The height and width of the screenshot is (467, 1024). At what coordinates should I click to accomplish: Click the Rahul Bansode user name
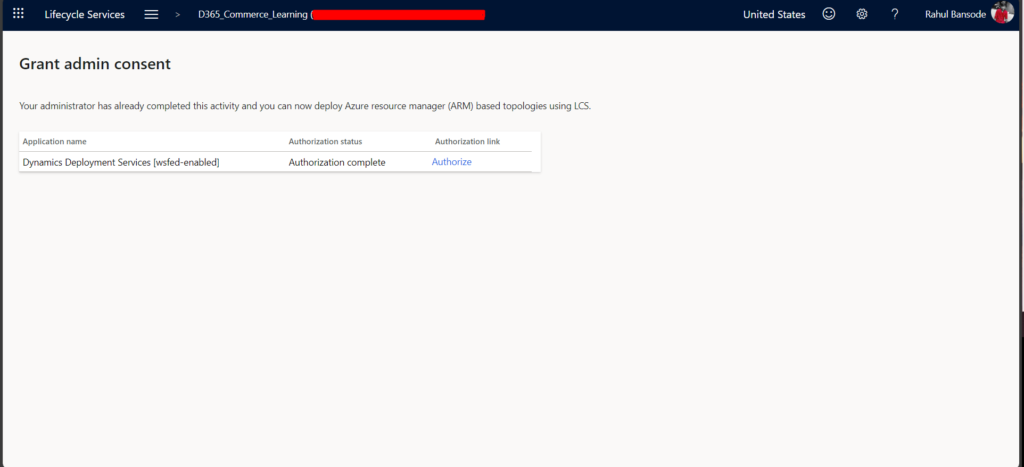tap(955, 14)
